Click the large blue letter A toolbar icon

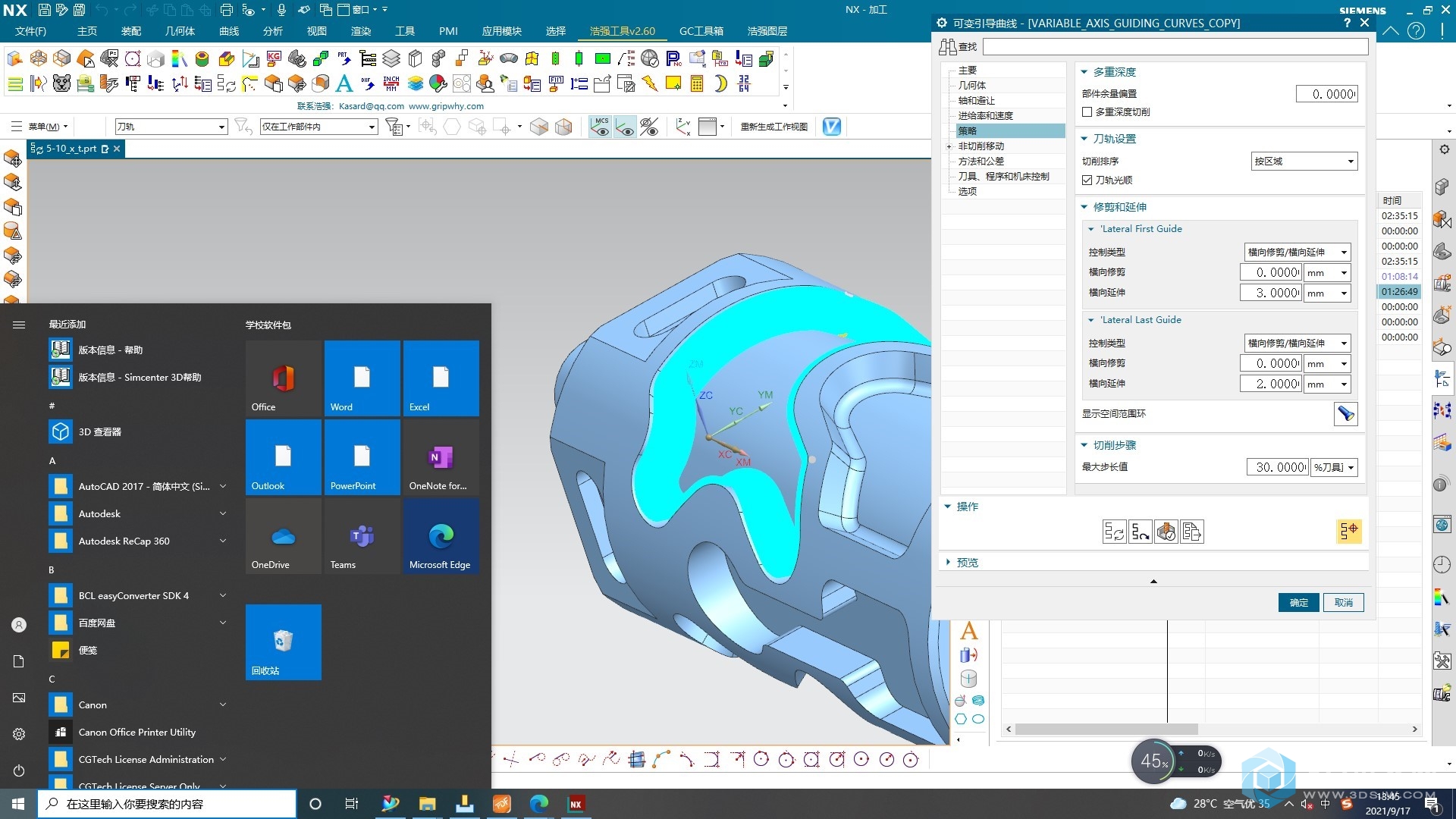pos(344,83)
